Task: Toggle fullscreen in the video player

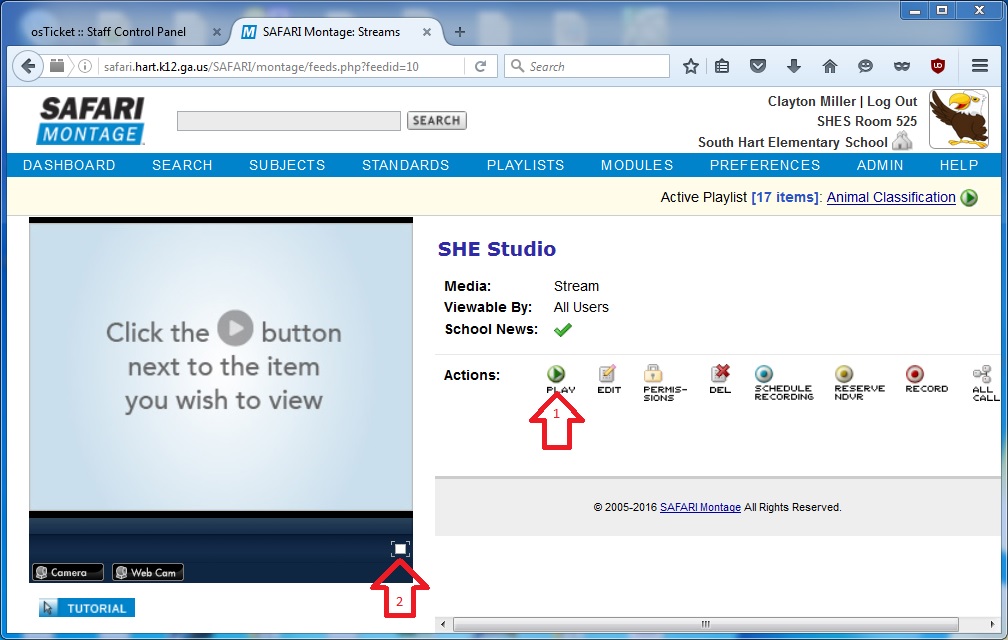Action: pos(400,549)
